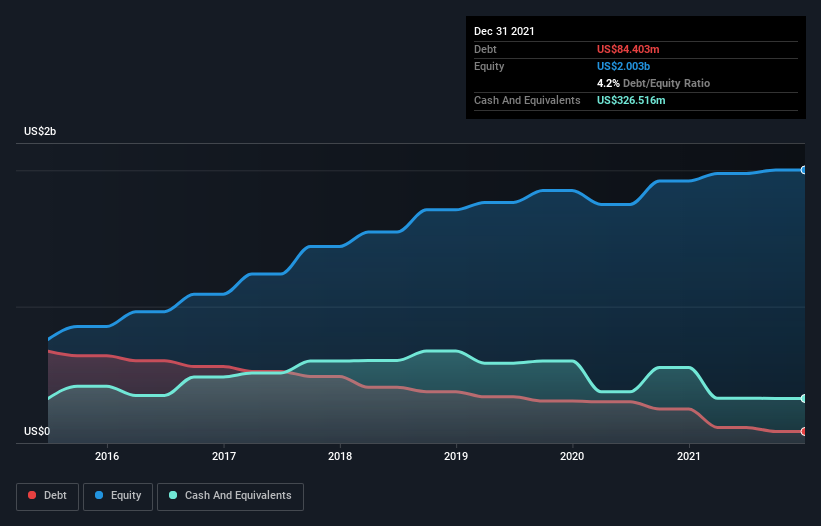This screenshot has height=526, width=821.
Task: Click Cash And Equivalents label in tooltip
Action: coord(527,100)
